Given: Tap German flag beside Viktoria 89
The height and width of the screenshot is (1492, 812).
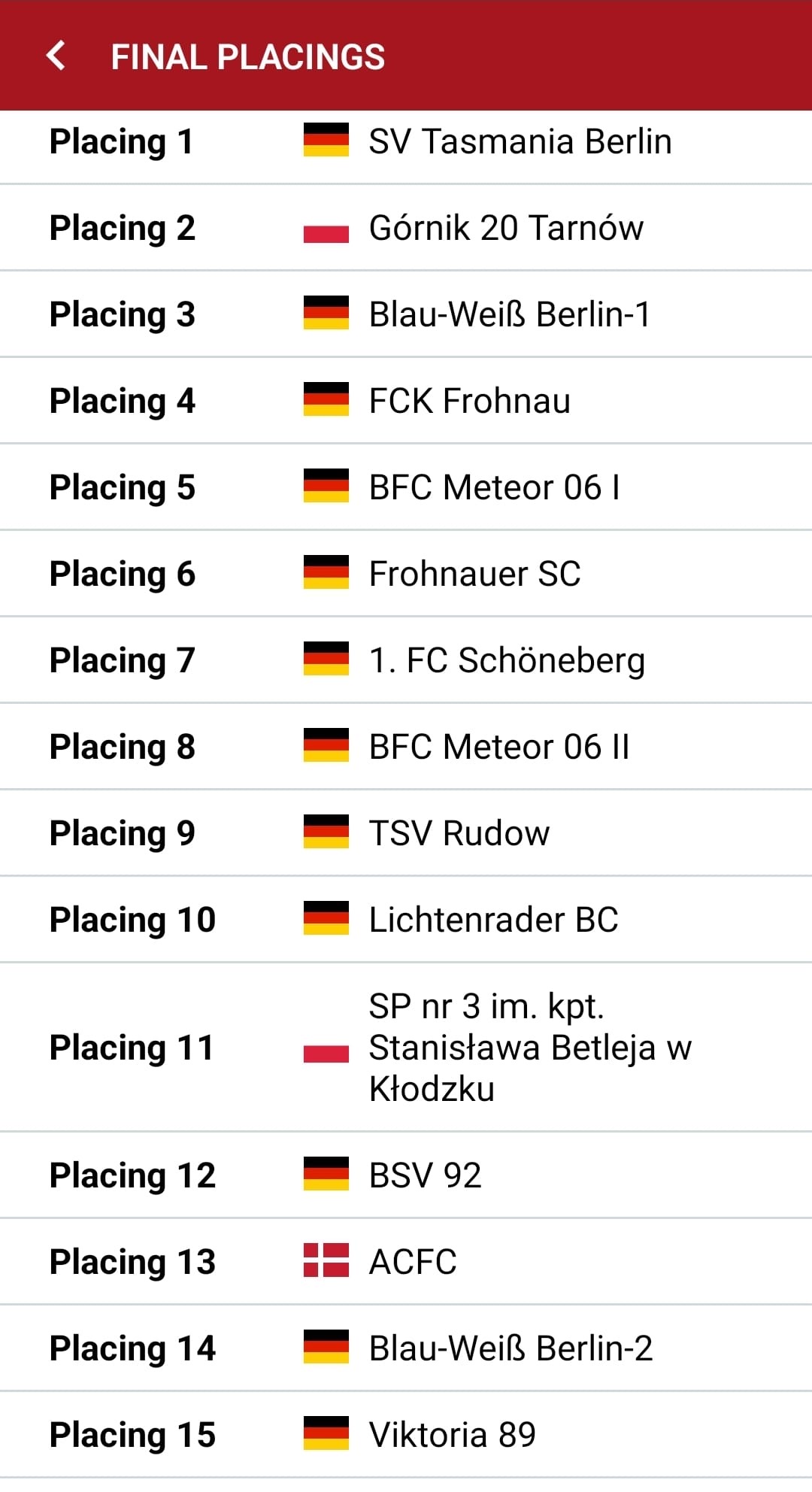Looking at the screenshot, I should coord(326,1434).
